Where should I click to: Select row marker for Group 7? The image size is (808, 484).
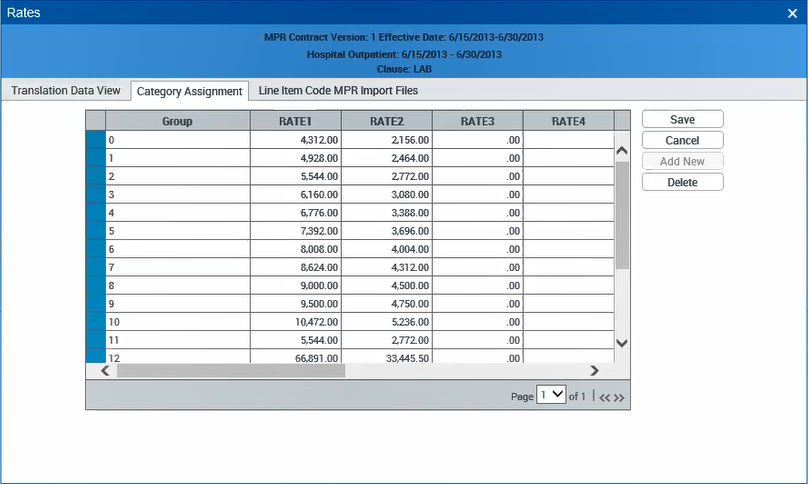pos(95,267)
